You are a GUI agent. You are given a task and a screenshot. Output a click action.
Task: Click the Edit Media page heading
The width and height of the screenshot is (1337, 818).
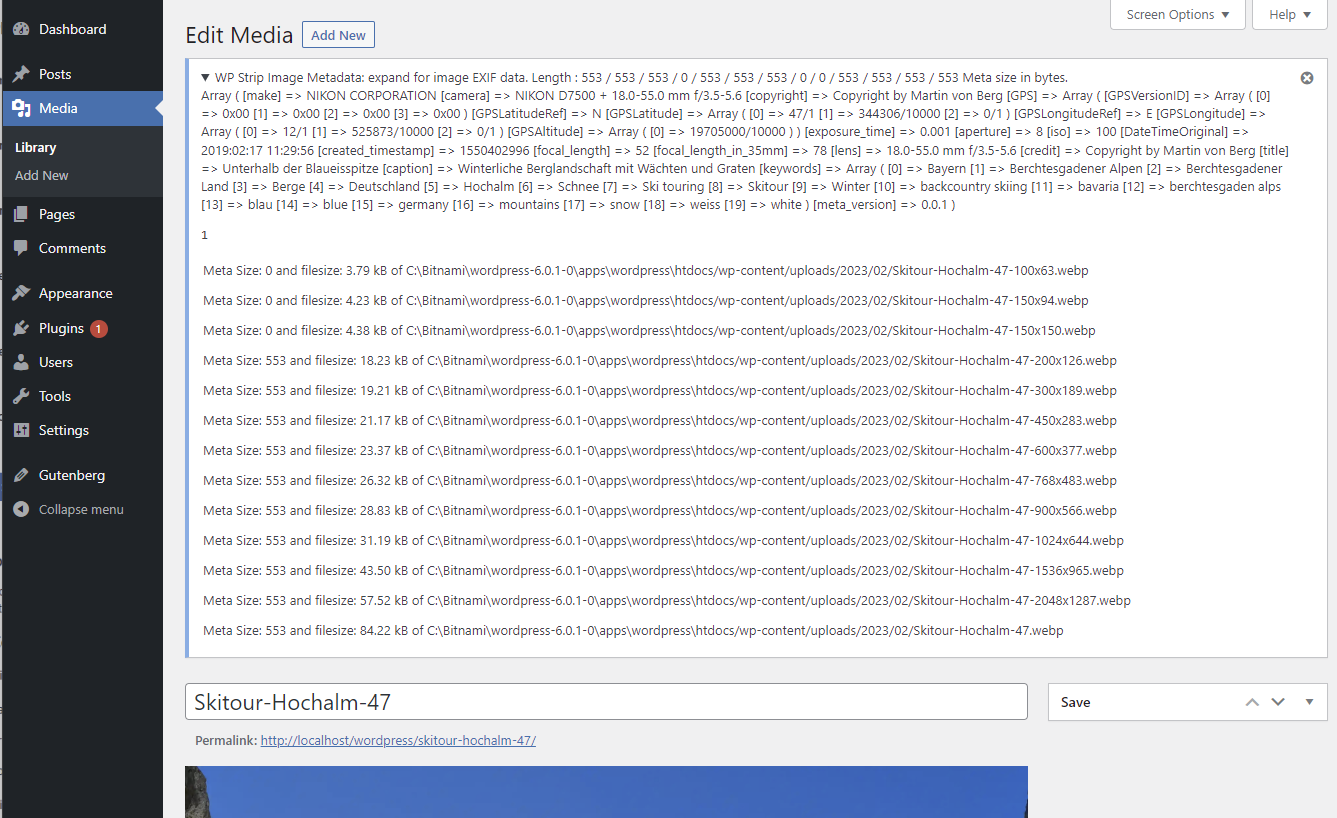(239, 35)
